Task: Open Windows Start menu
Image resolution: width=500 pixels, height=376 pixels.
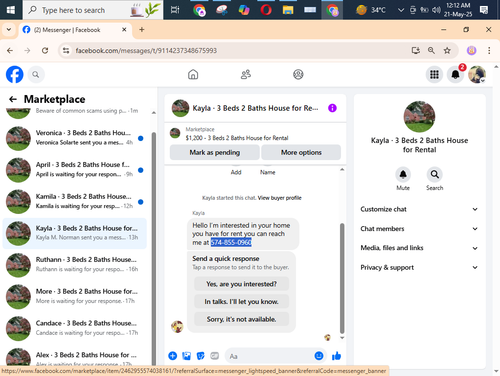Action: click(11, 10)
